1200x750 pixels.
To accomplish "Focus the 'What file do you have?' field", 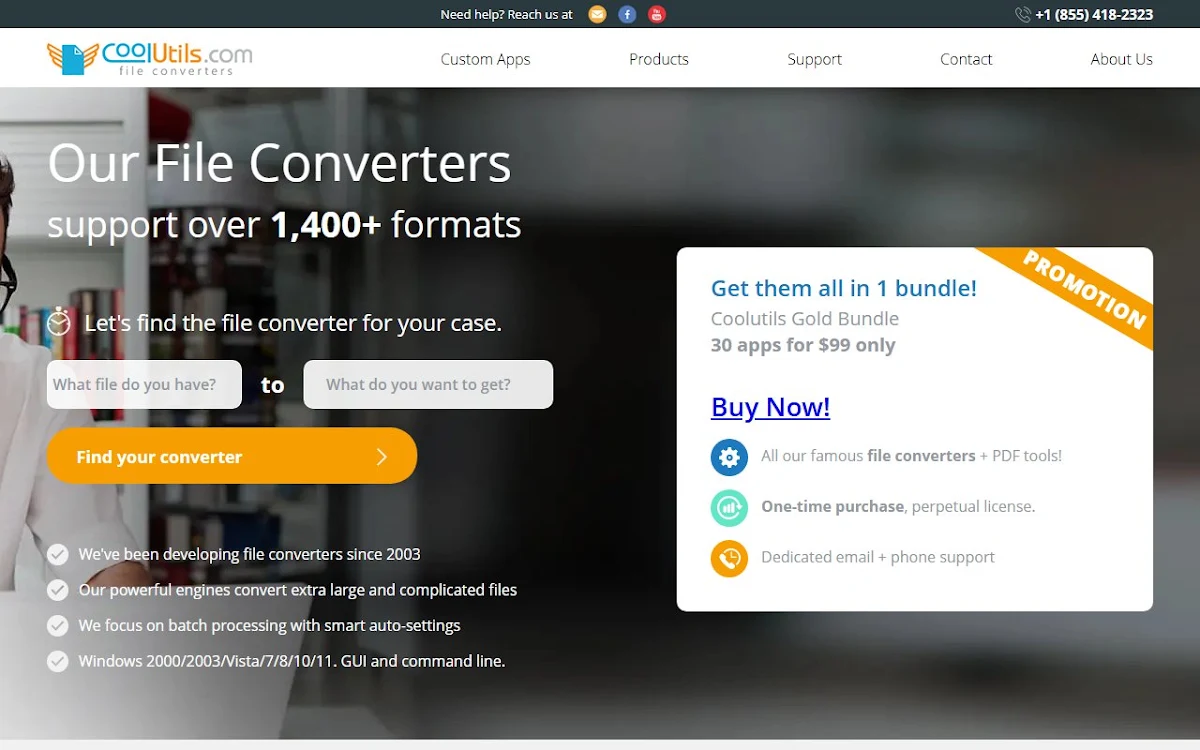I will click(x=144, y=384).
